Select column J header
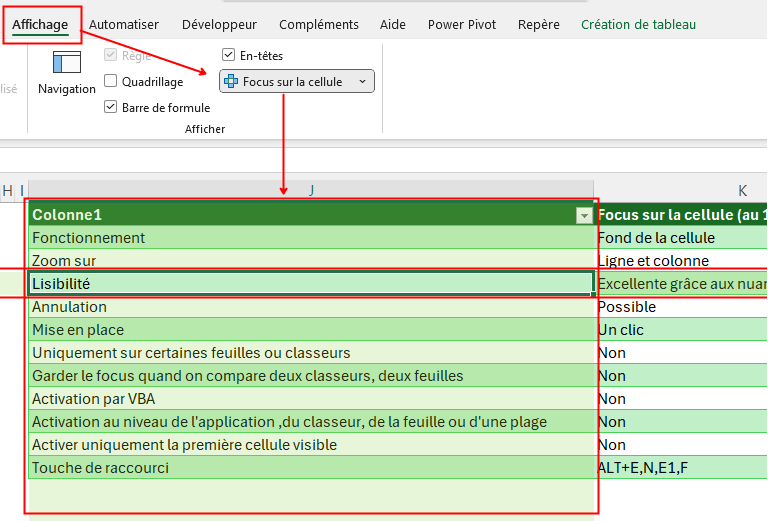Screen dimensions: 768x521 click(x=311, y=190)
